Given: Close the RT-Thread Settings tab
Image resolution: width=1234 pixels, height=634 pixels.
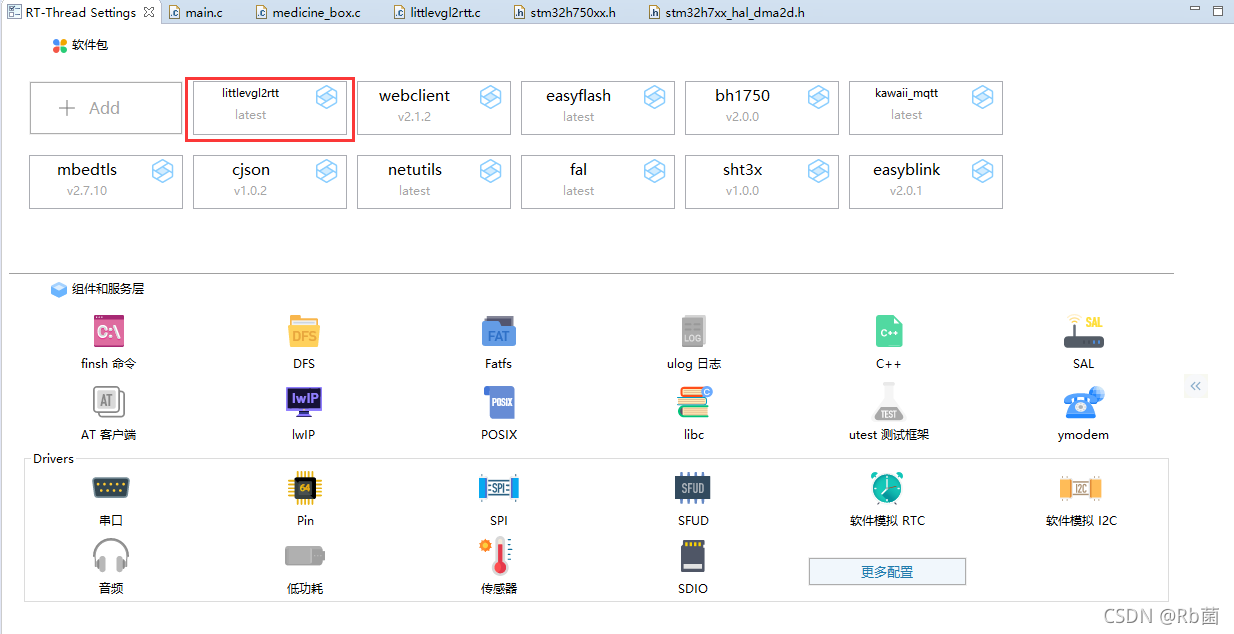Looking at the screenshot, I should [148, 13].
